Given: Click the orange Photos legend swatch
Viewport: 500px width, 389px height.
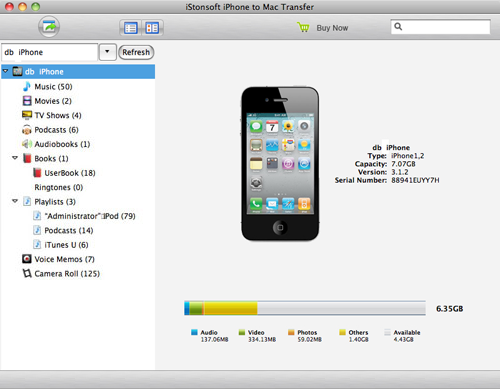Looking at the screenshot, I should (x=291, y=332).
